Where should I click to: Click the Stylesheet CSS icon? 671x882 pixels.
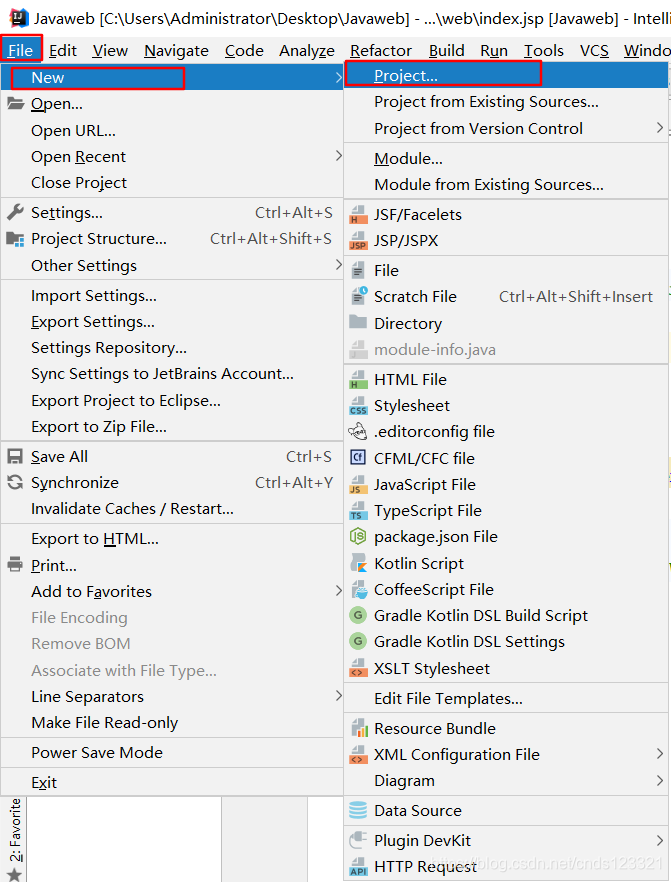(358, 406)
